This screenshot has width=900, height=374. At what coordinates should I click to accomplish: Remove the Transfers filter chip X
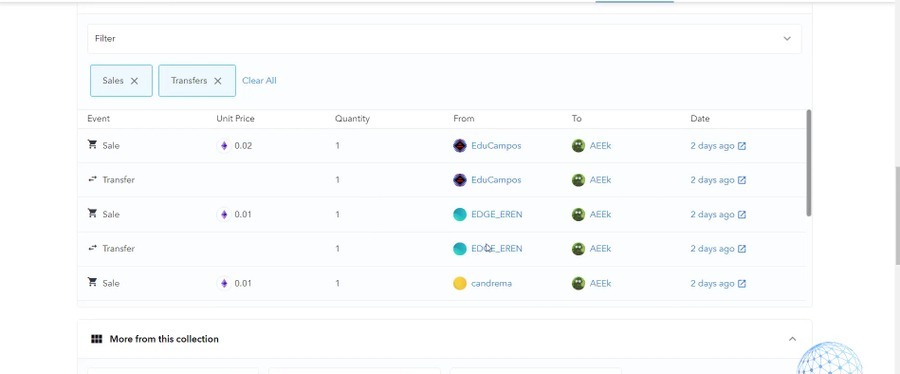tap(218, 81)
